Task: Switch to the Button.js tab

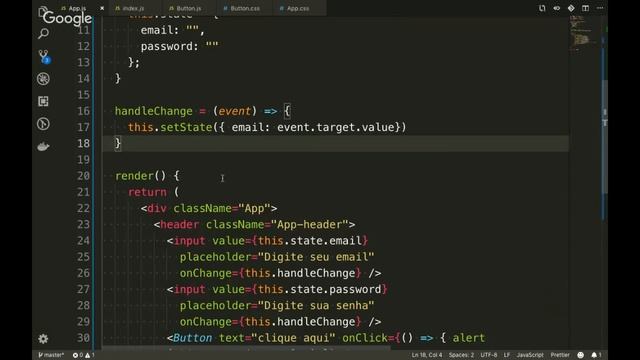Action: [x=189, y=8]
